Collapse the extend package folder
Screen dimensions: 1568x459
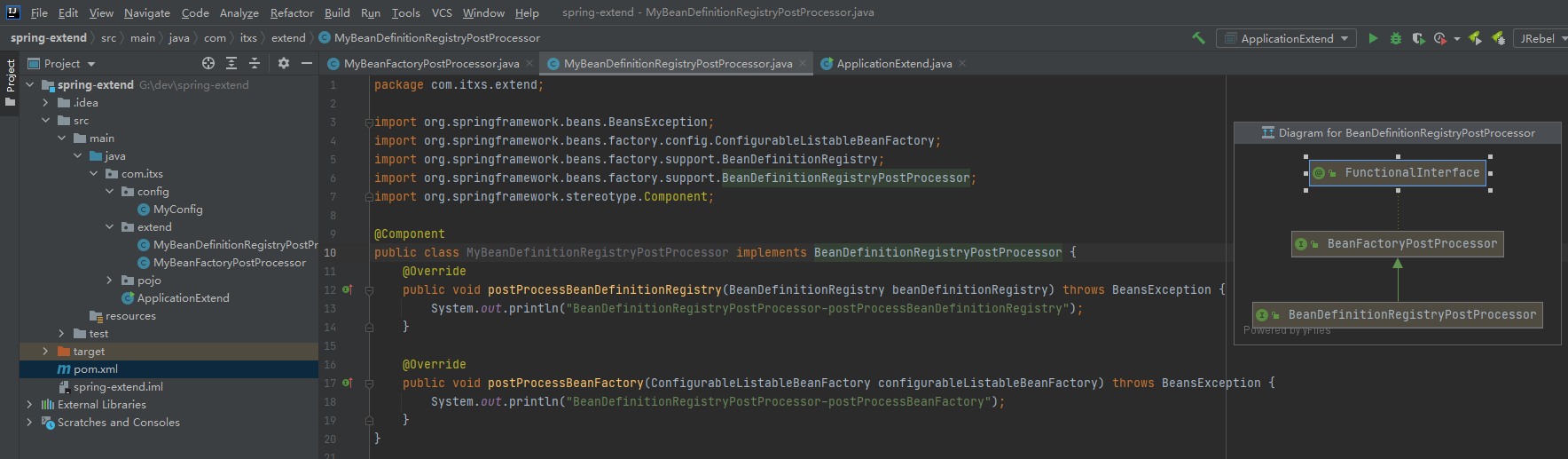pyautogui.click(x=109, y=227)
